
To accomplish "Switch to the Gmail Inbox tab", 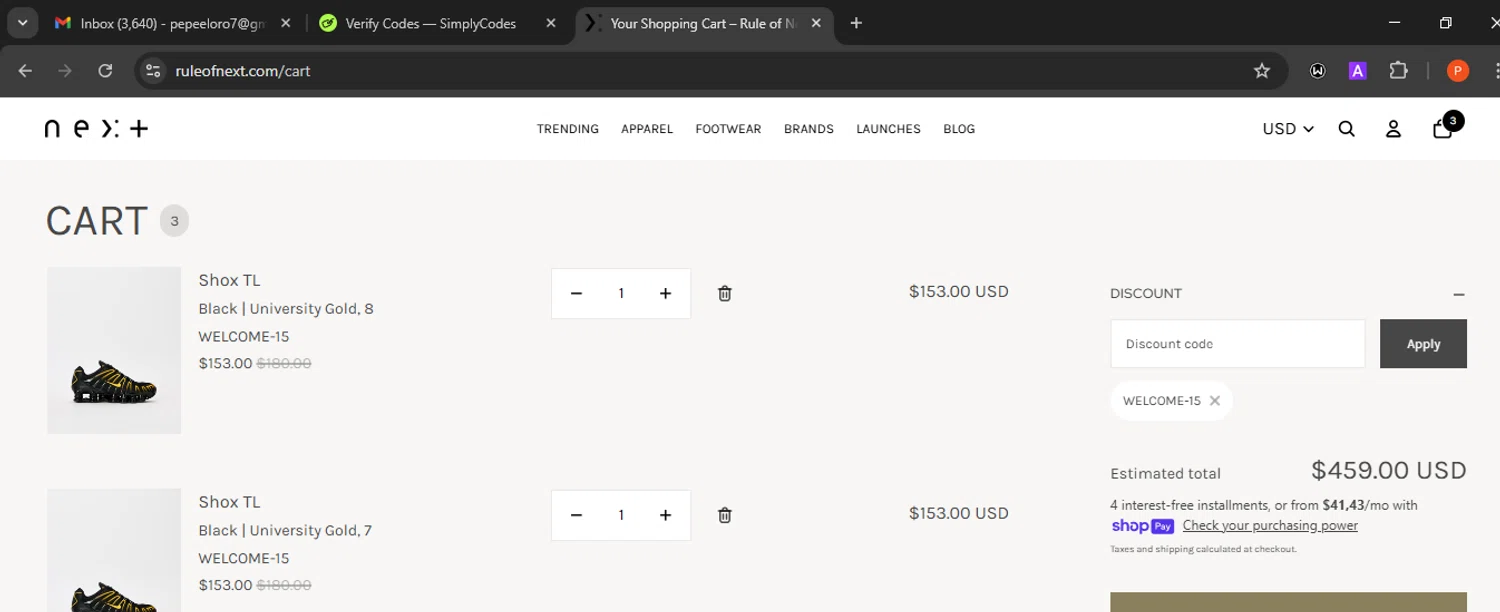I will coord(172,23).
